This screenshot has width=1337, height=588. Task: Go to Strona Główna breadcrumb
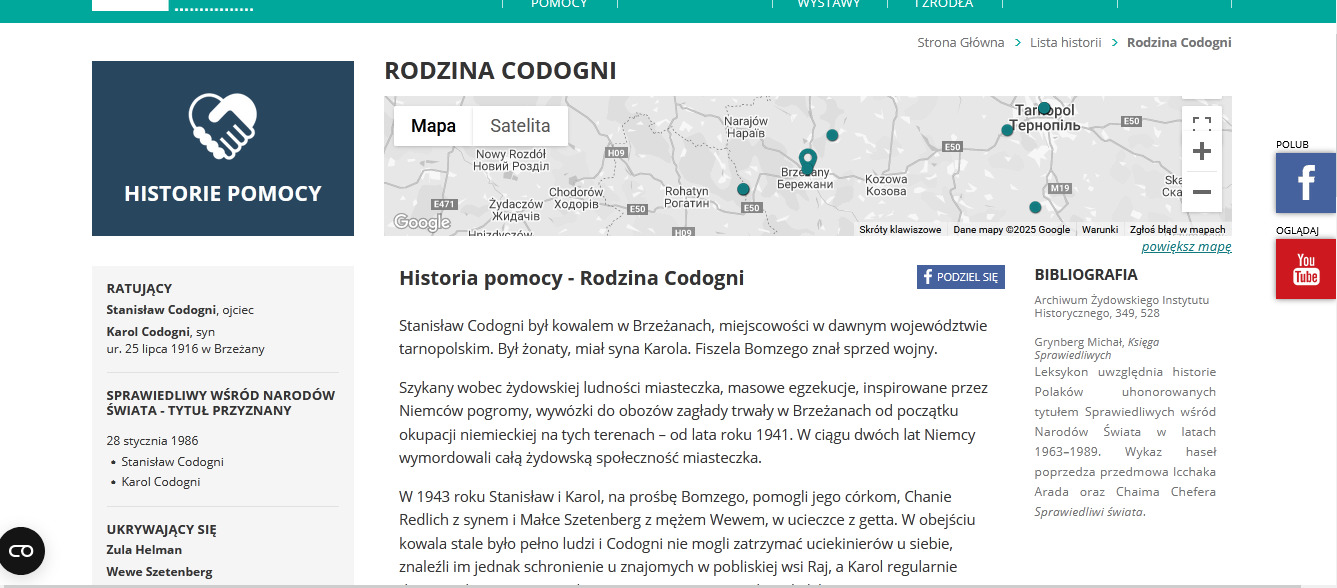tap(960, 42)
